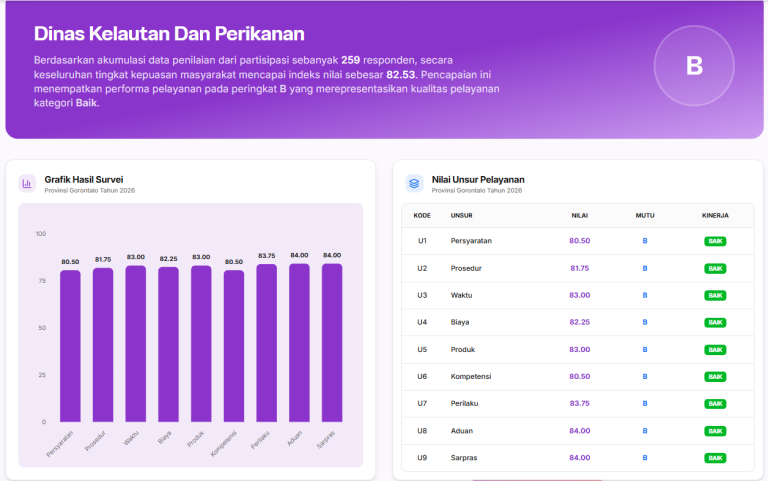Click the 82.53 index value in the banner

point(401,75)
